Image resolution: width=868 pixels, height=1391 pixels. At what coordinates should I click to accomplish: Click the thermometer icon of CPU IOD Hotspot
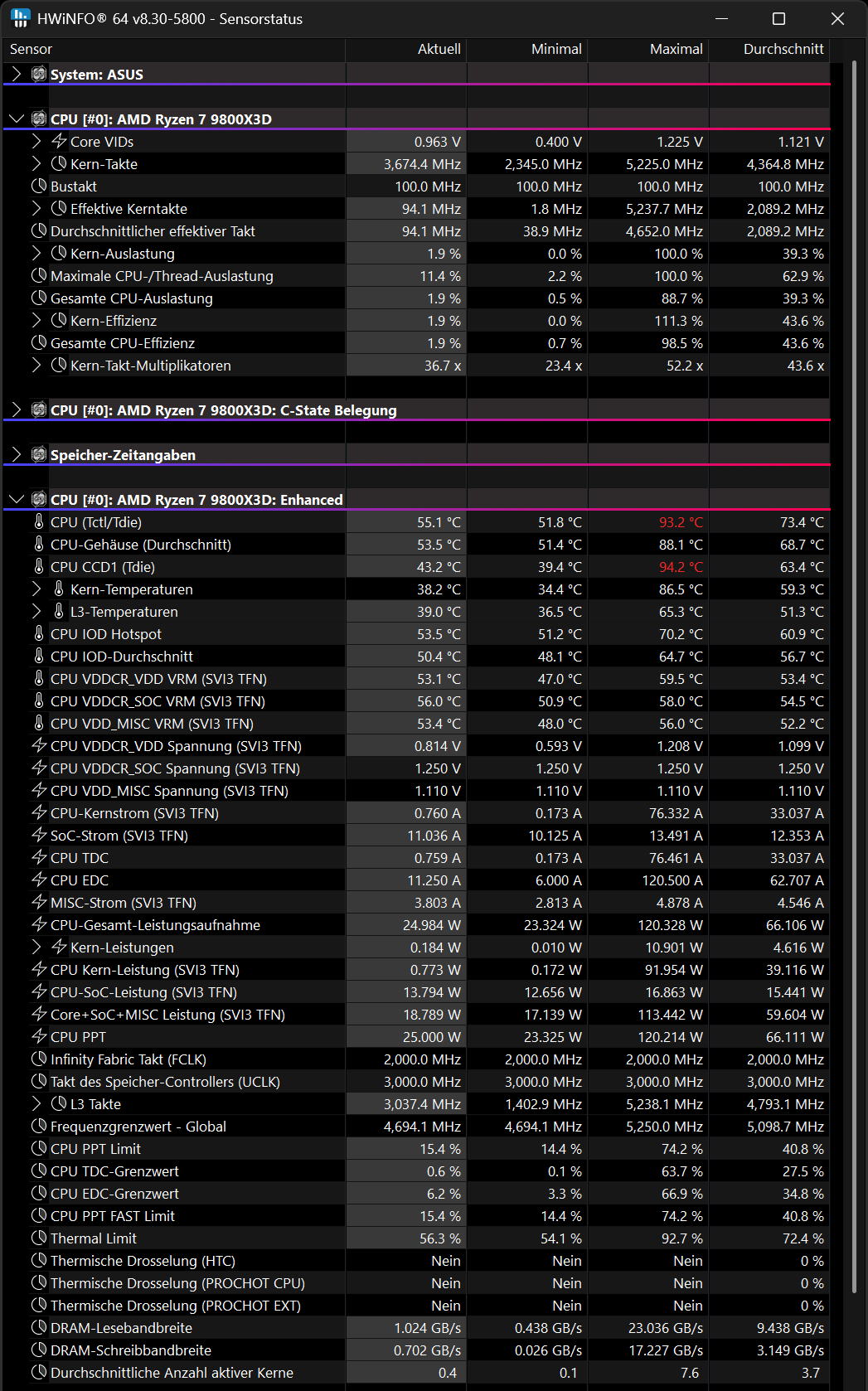pyautogui.click(x=39, y=634)
